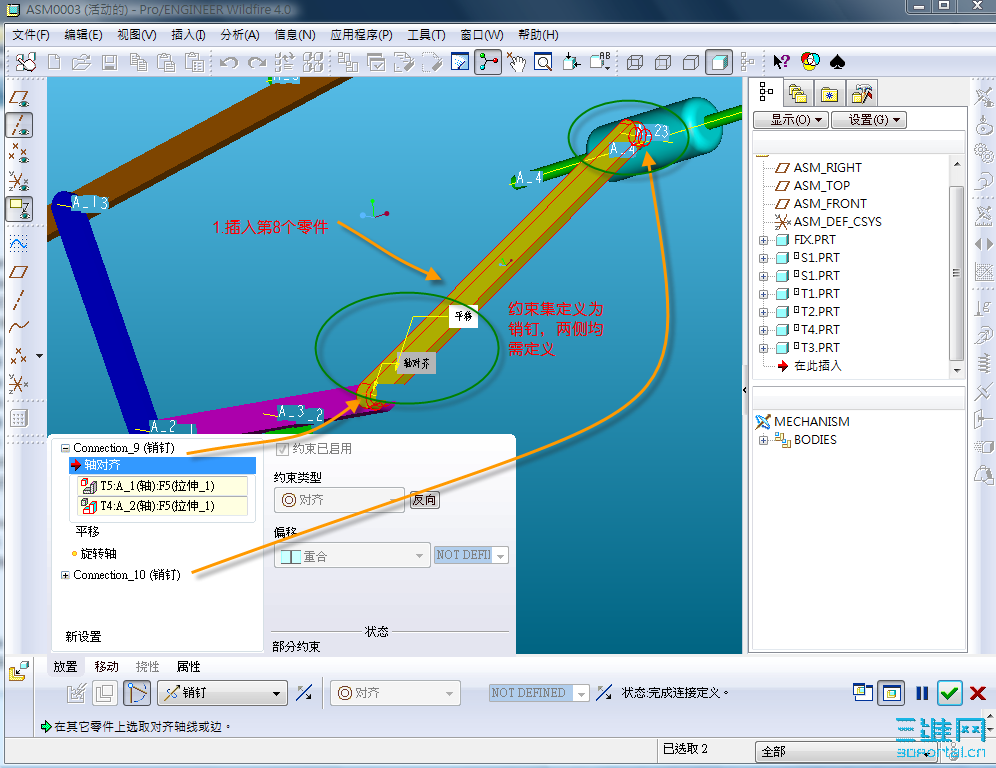Open the folder browser tab icon
The image size is (996, 768).
797,94
